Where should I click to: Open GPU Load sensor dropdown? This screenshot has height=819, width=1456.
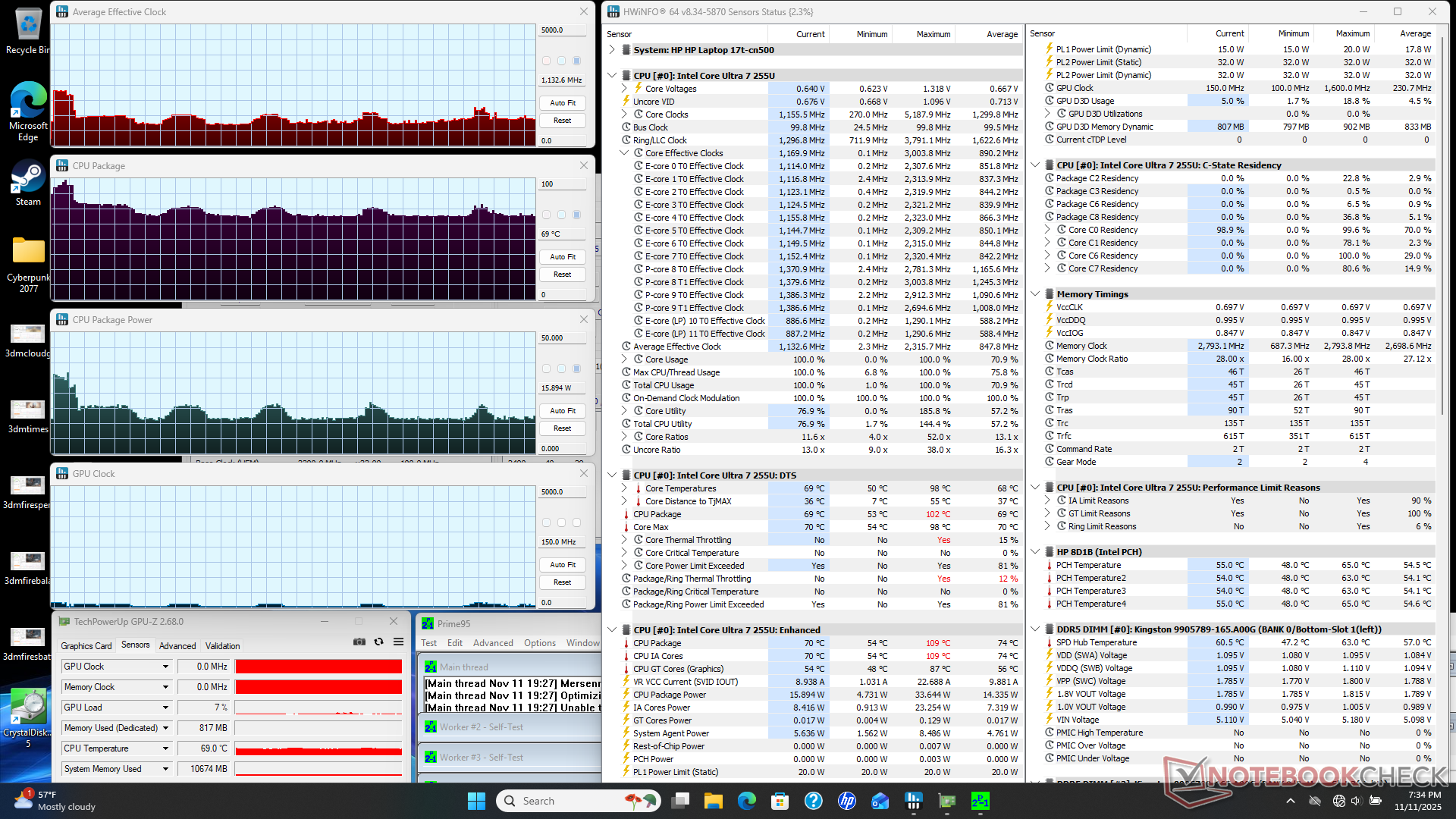tap(165, 708)
